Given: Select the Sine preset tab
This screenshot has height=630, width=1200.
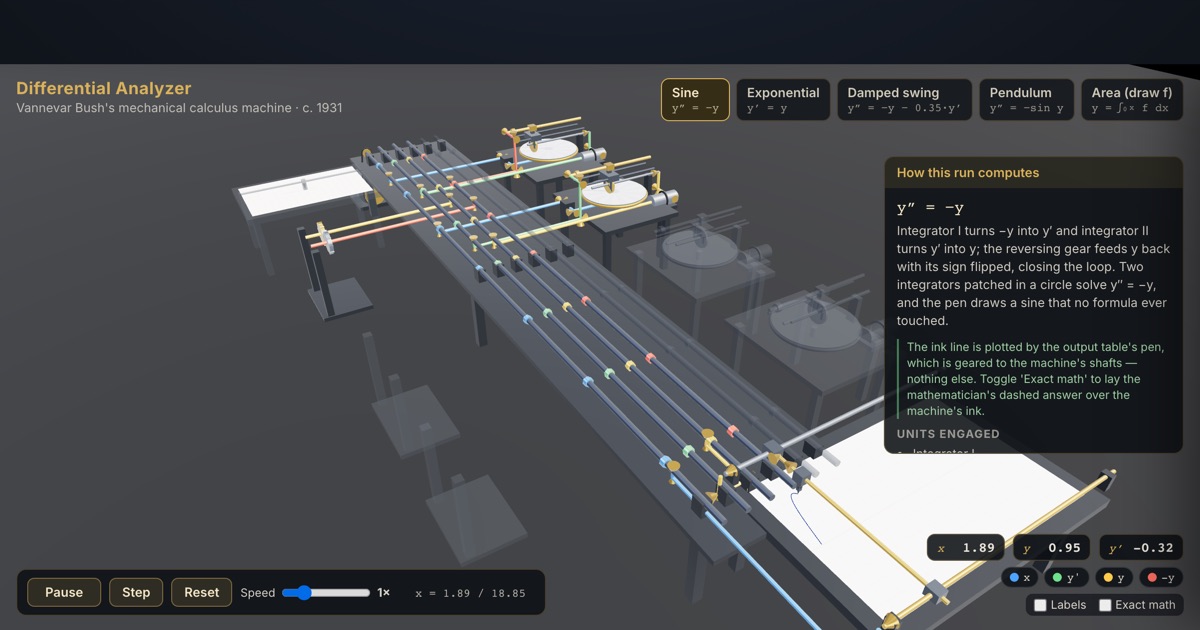Looking at the screenshot, I should [x=695, y=100].
